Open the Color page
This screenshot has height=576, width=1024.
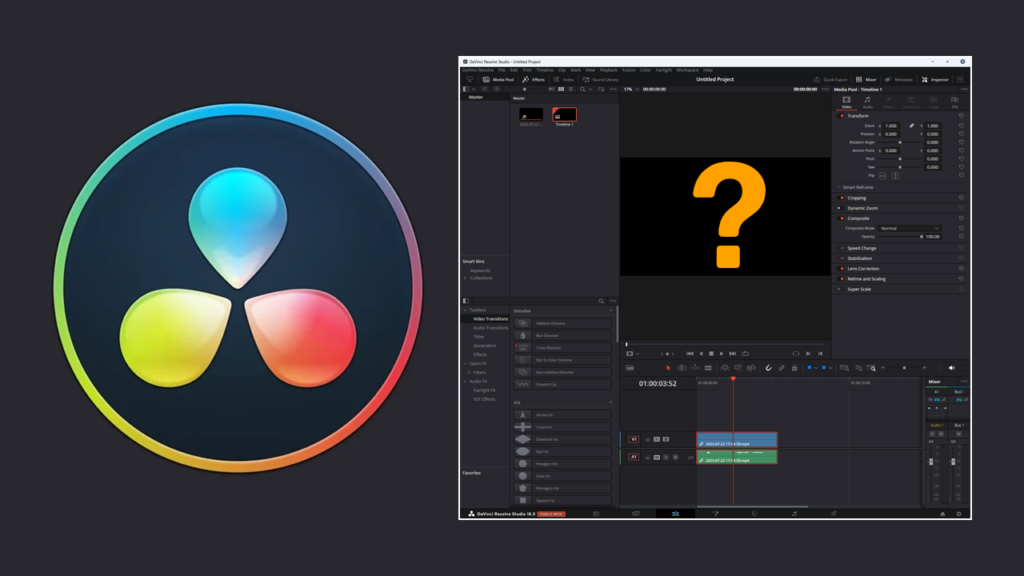pyautogui.click(x=754, y=515)
